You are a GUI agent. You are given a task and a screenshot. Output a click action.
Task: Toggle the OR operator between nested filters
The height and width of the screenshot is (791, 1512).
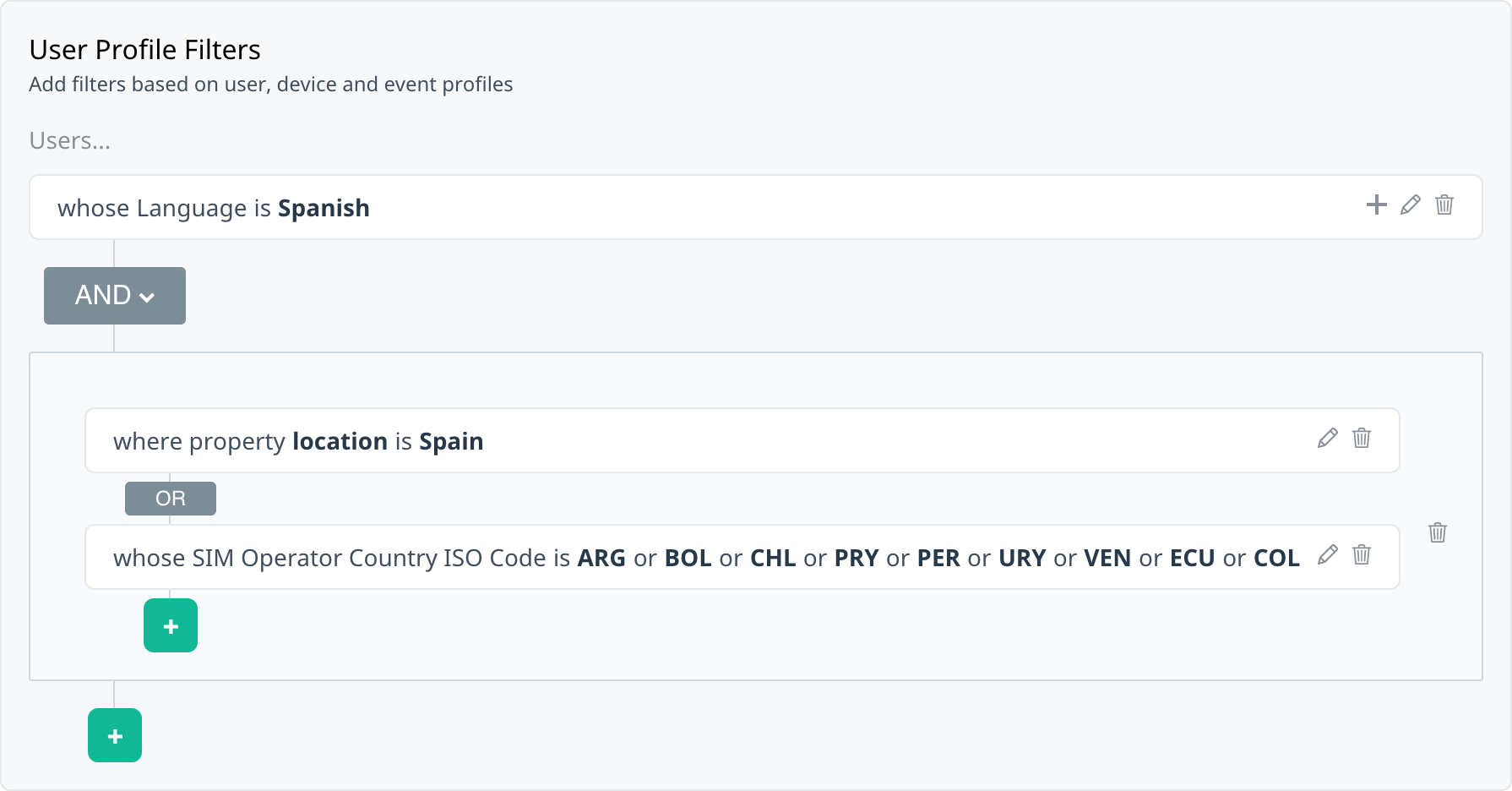coord(170,499)
